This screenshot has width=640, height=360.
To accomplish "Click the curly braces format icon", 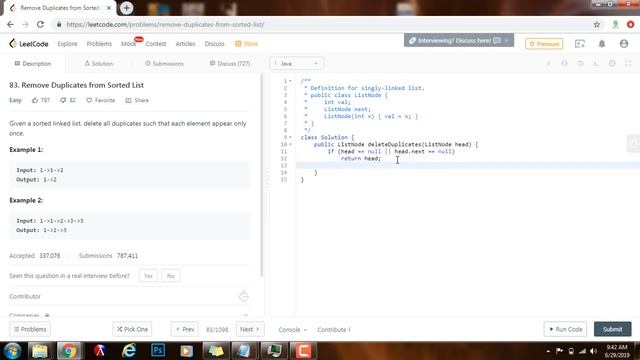I will (x=564, y=64).
